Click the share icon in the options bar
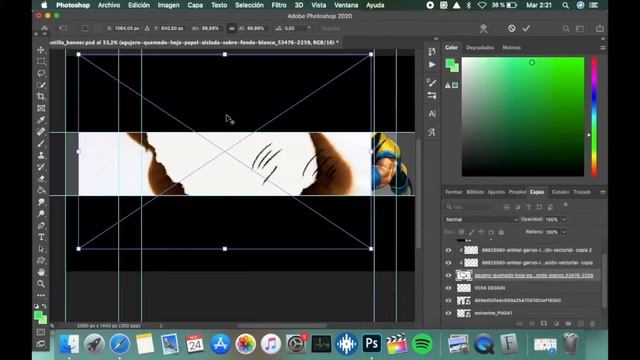The height and width of the screenshot is (360, 640). coord(600,29)
